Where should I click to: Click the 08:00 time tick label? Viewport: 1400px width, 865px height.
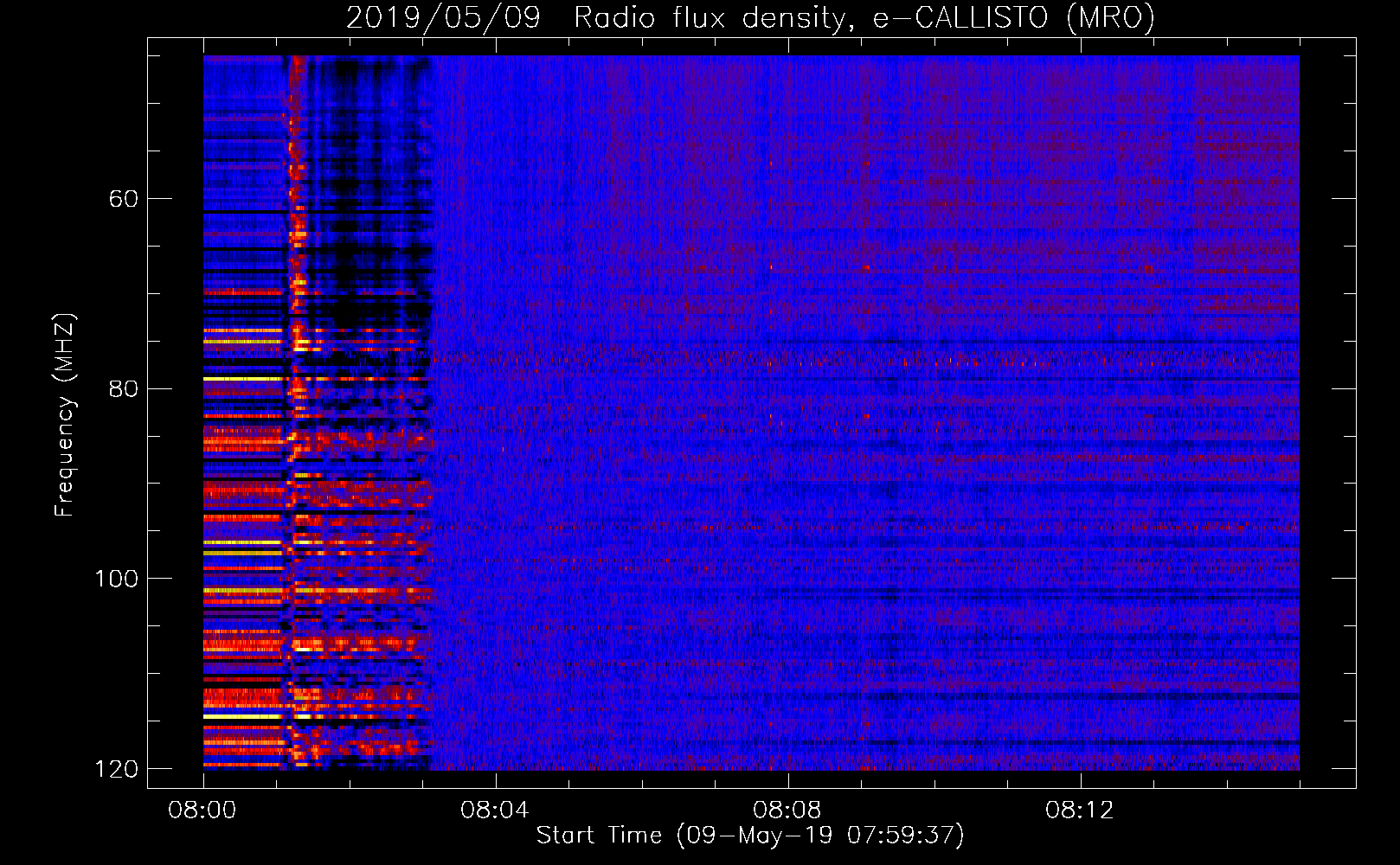pos(202,811)
